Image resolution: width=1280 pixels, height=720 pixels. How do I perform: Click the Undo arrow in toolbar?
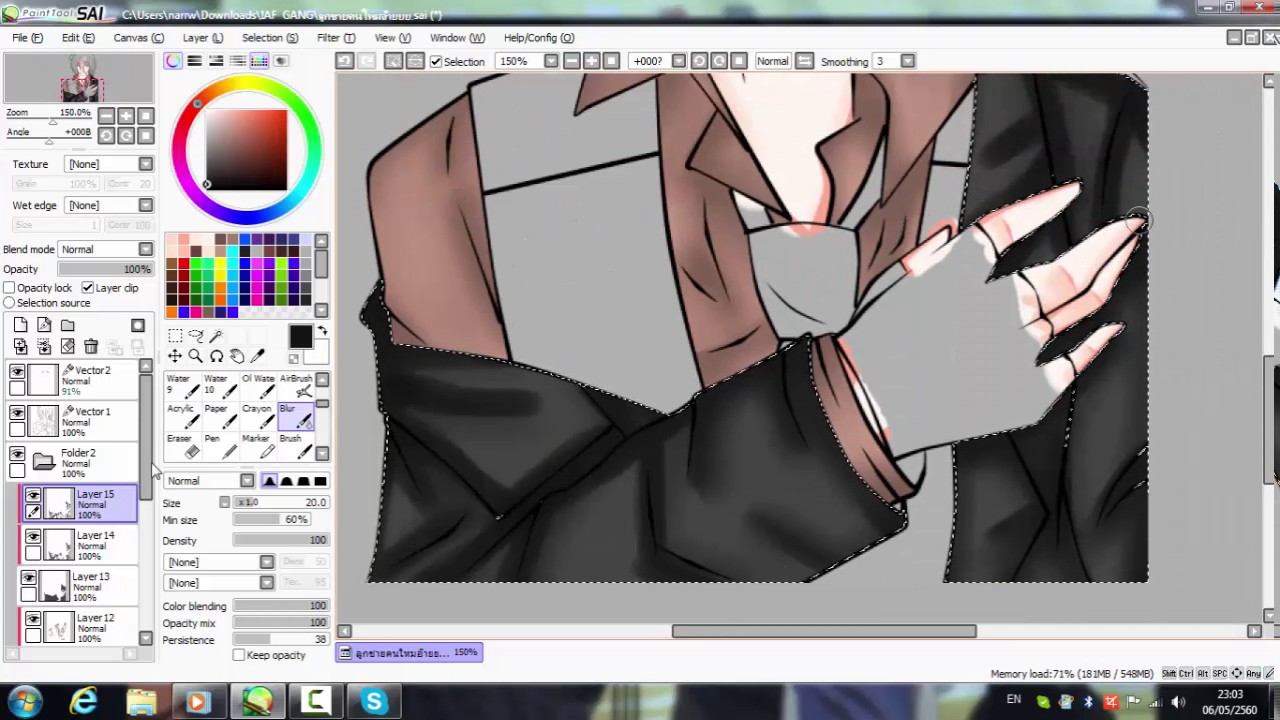(x=344, y=61)
